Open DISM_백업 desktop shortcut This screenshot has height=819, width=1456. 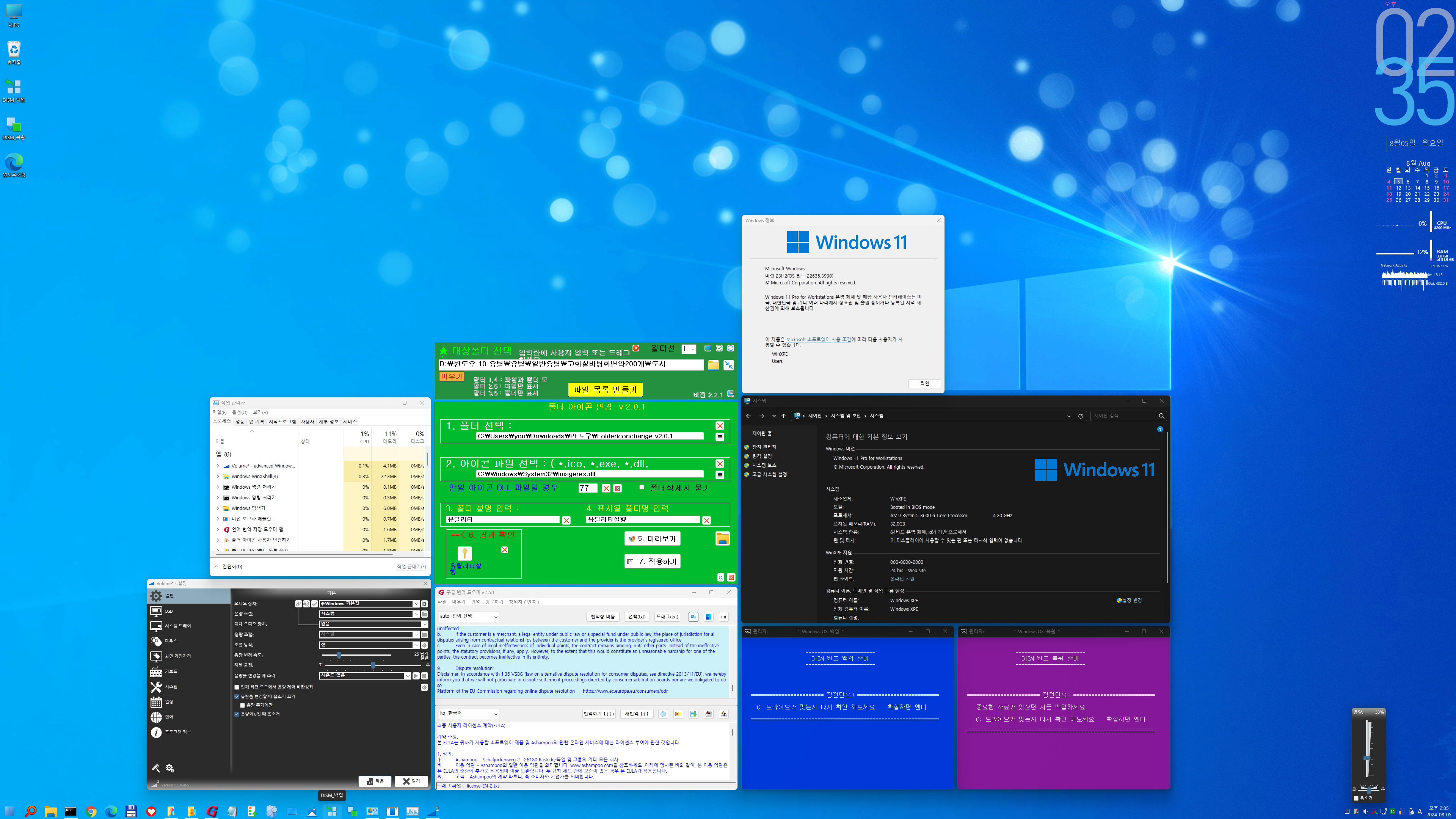(x=14, y=91)
